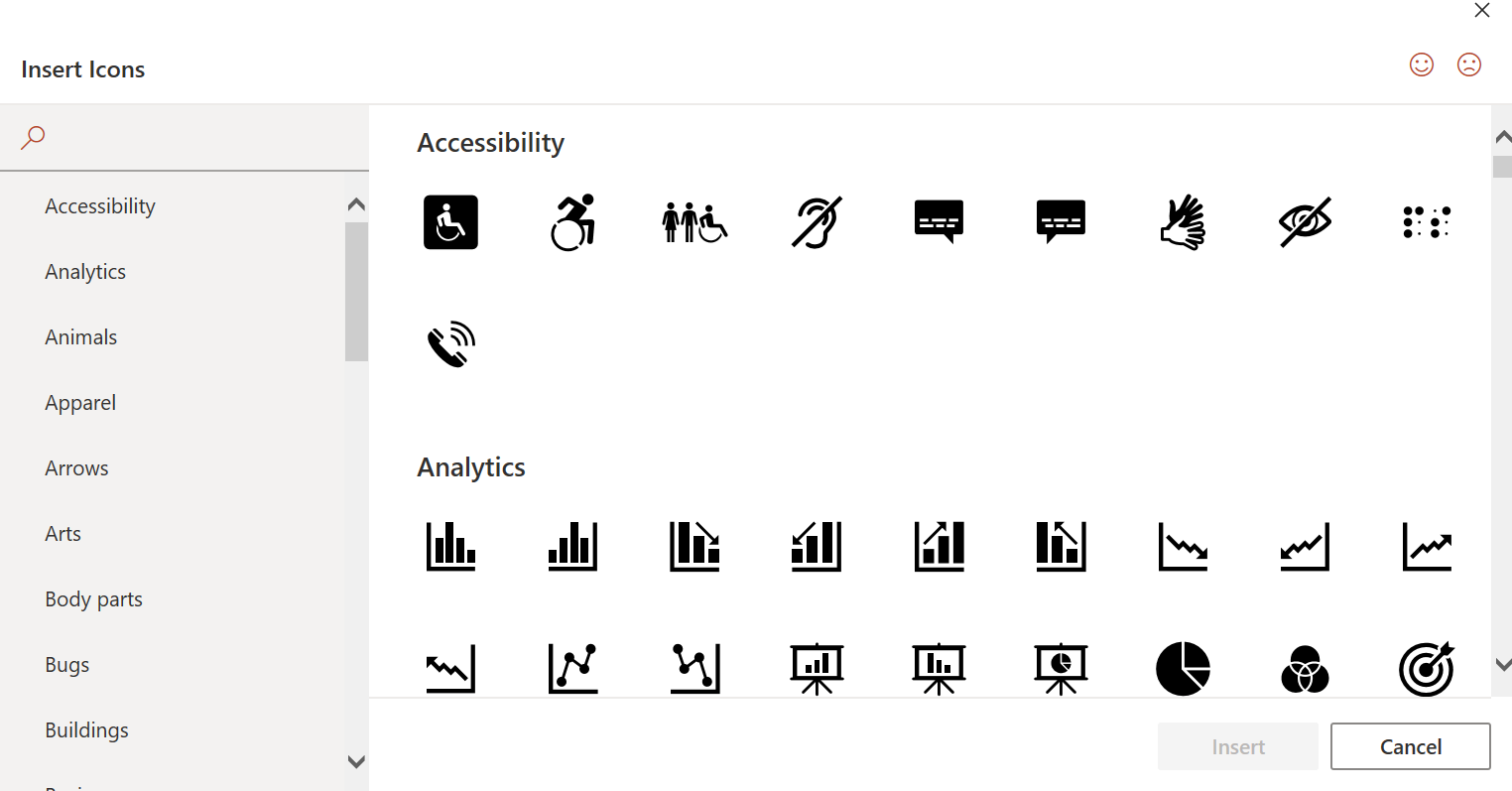Select the crossed-out ear hearing impaired icon

click(x=817, y=221)
